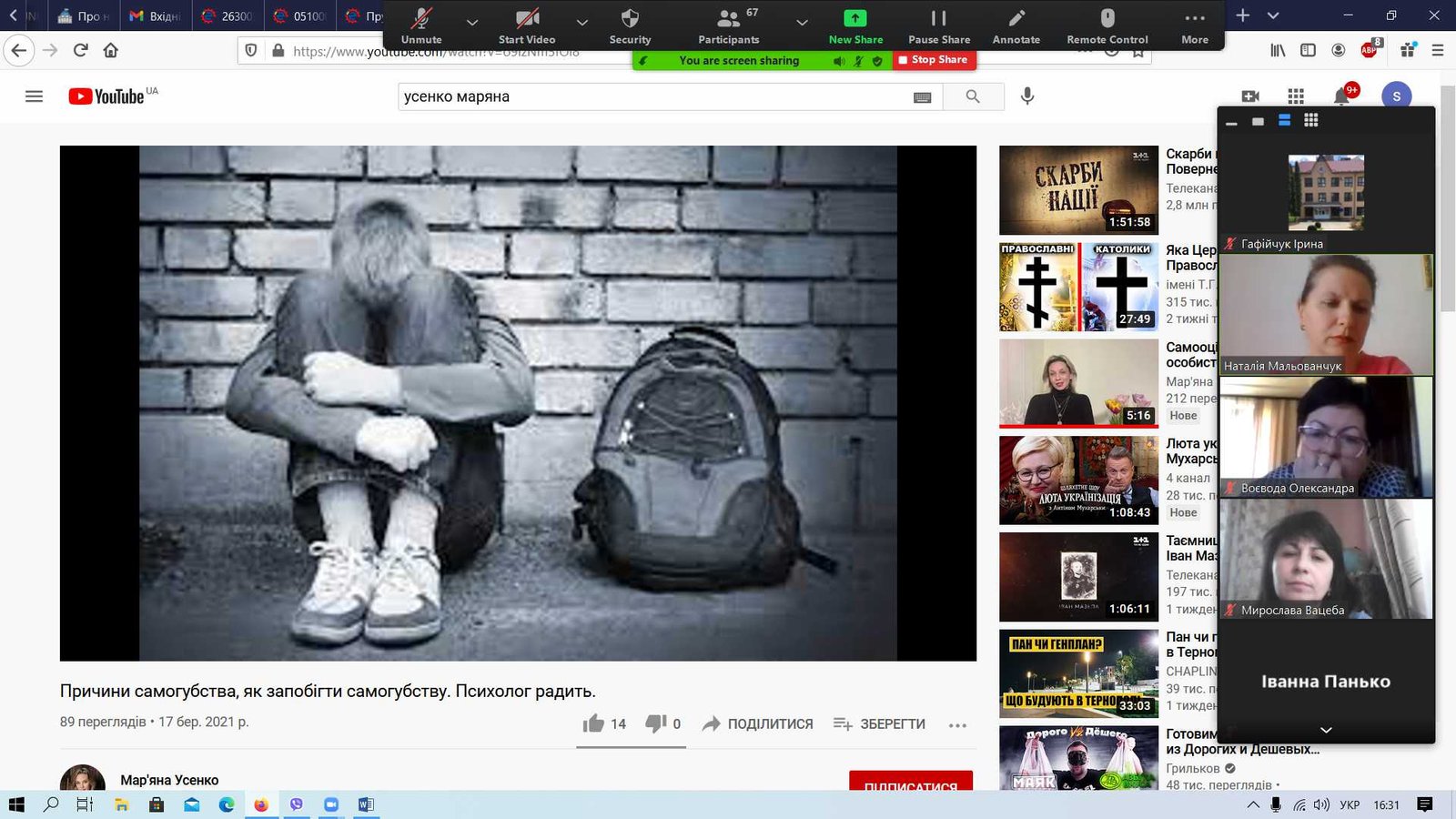This screenshot has height=819, width=1456.
Task: Open Remote Control in Zoom toolbar
Action: (x=1107, y=19)
